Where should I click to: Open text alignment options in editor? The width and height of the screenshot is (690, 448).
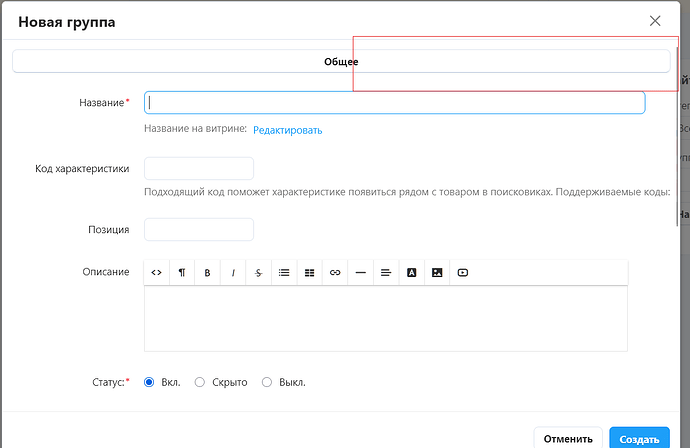pyautogui.click(x=386, y=272)
